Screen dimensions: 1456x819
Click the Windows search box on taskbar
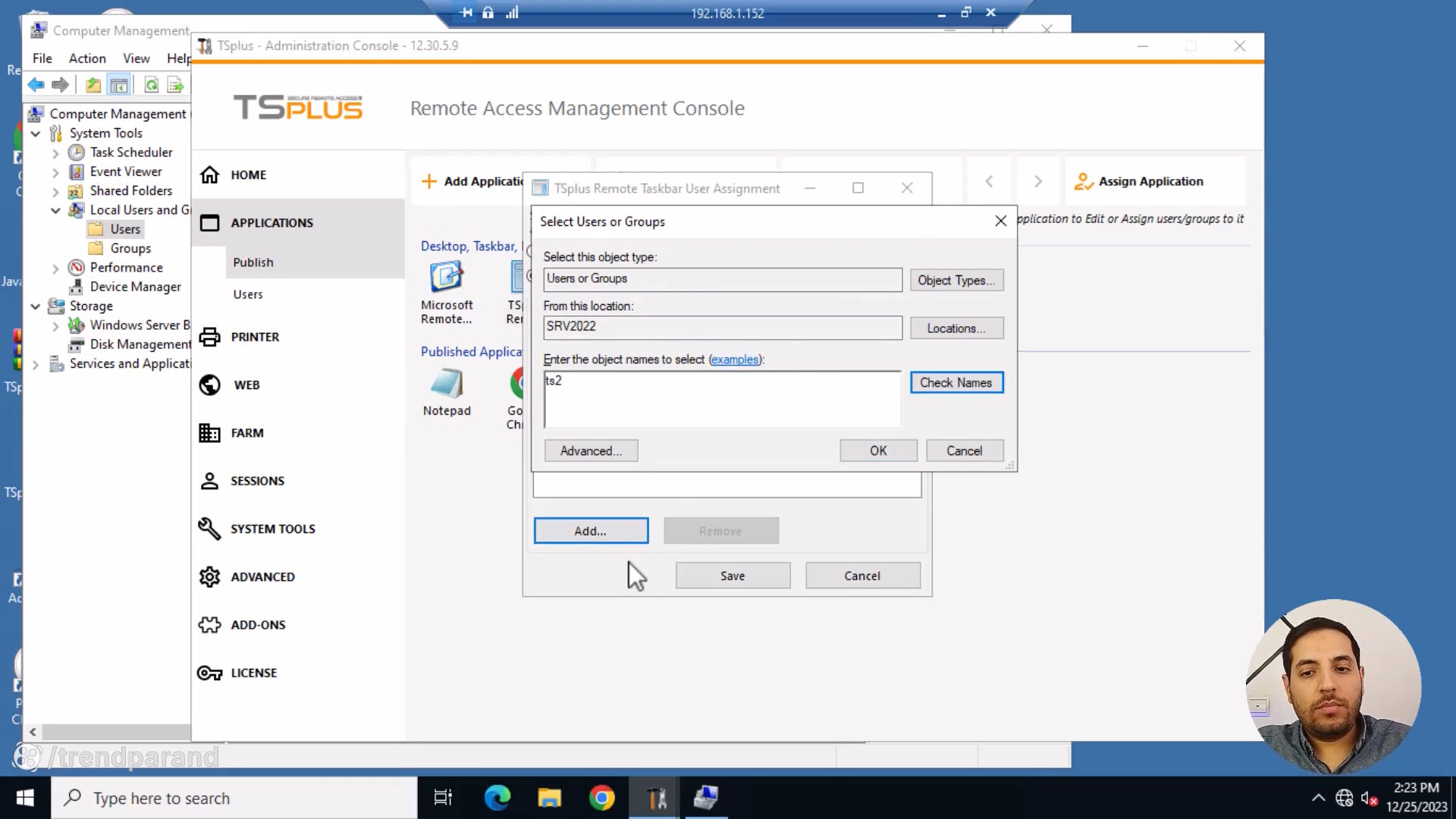pos(234,798)
